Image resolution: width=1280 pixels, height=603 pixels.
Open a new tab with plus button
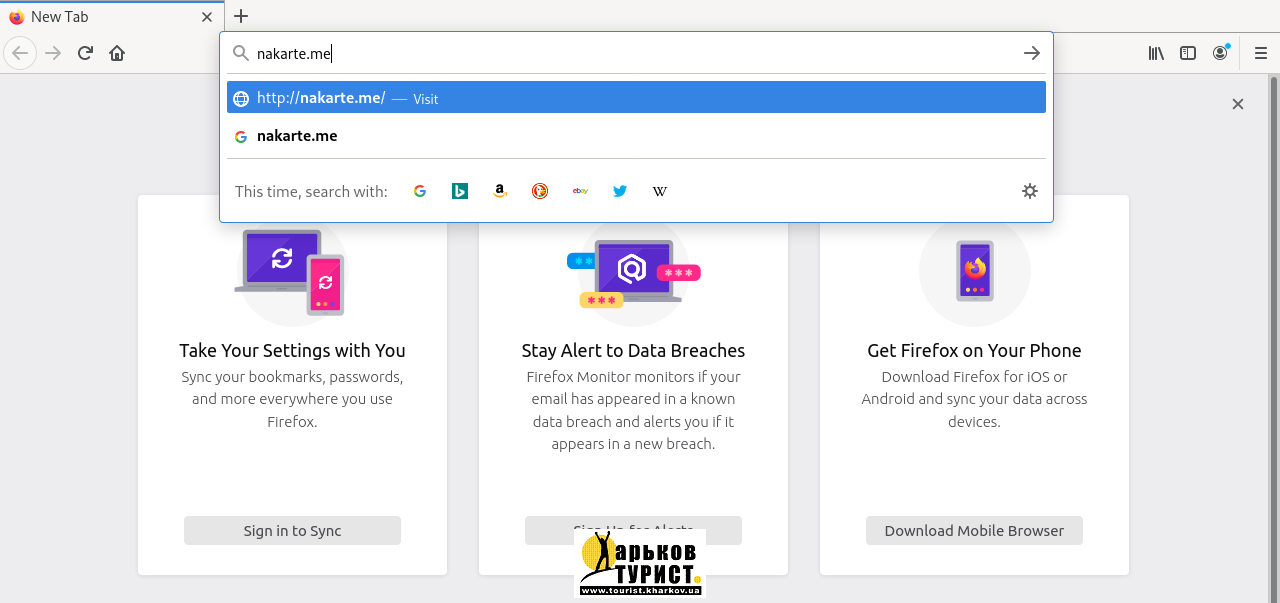(x=241, y=16)
